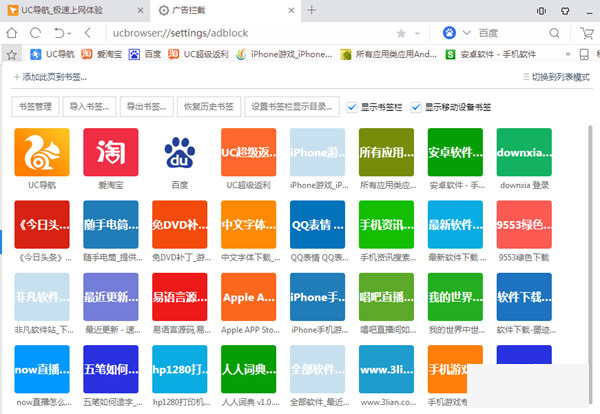This screenshot has height=414, width=600.
Task: Open the 安卓软件 green tile
Action: tap(455, 152)
